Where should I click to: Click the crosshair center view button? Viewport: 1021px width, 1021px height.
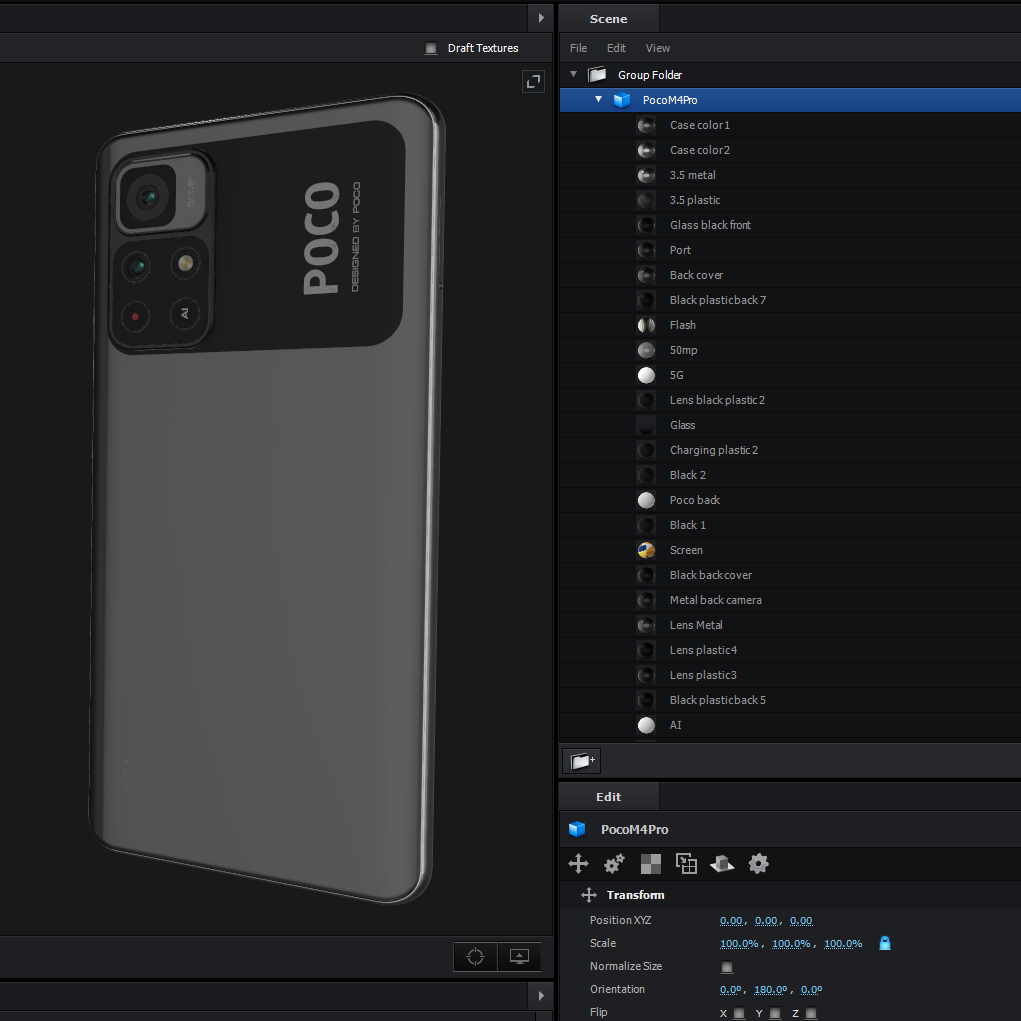475,957
